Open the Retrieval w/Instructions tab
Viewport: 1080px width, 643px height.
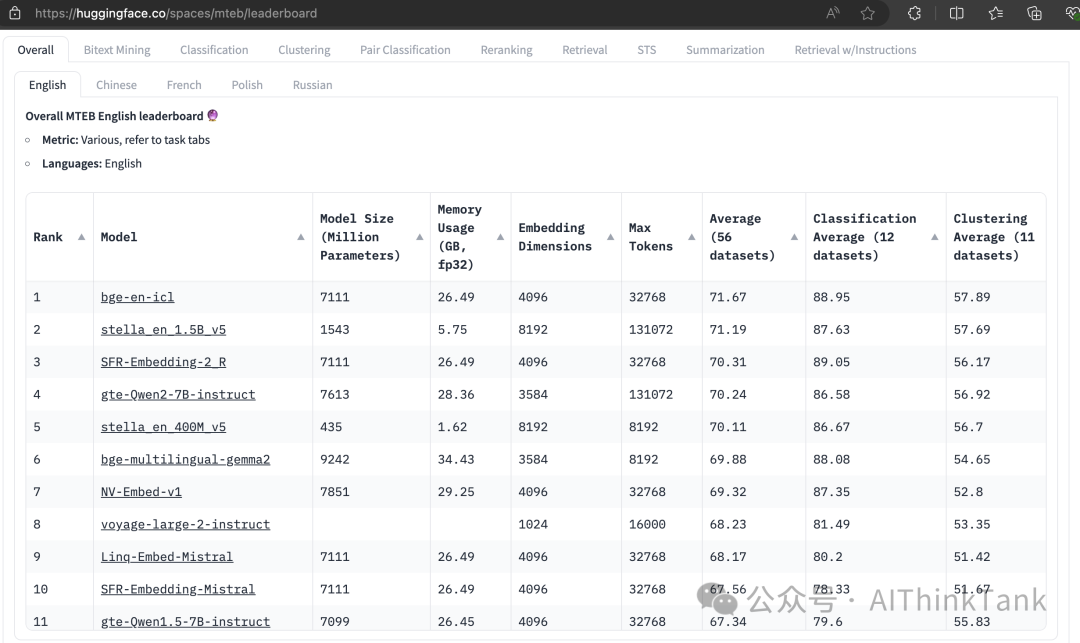[855, 50]
